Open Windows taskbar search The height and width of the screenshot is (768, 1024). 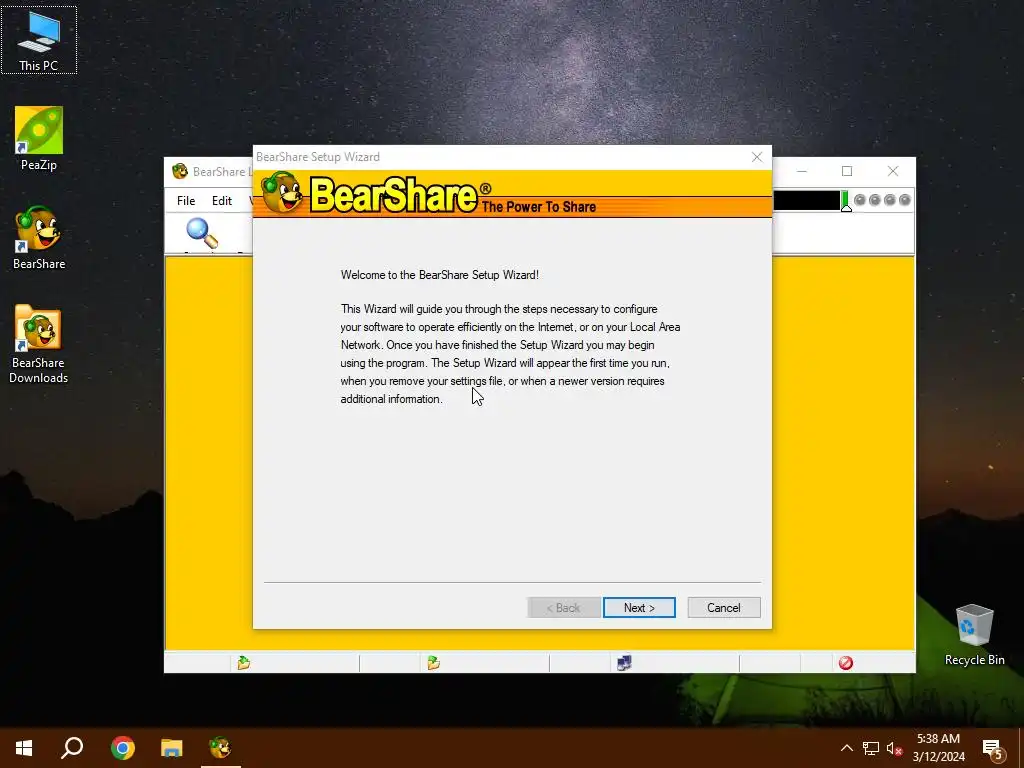click(72, 748)
